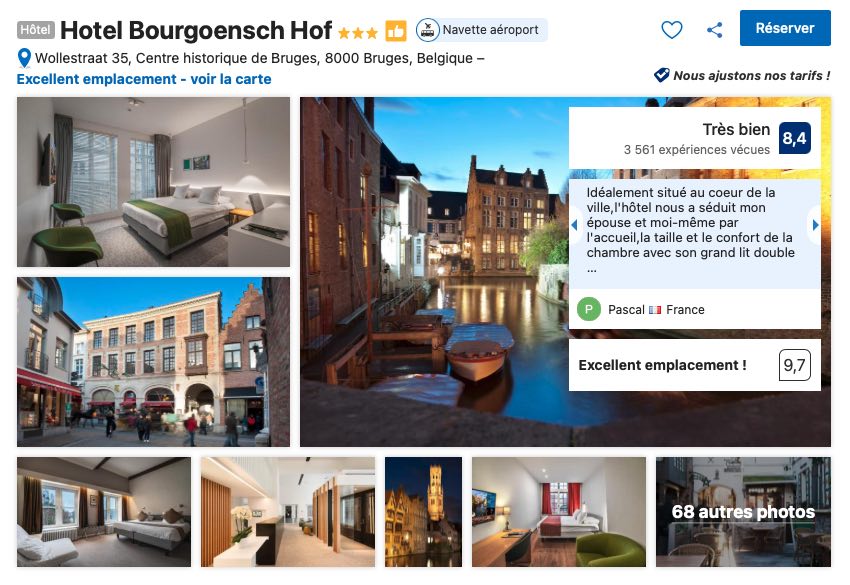The width and height of the screenshot is (850, 585).
Task: Click the 8,4 review score badge
Action: pos(794,138)
